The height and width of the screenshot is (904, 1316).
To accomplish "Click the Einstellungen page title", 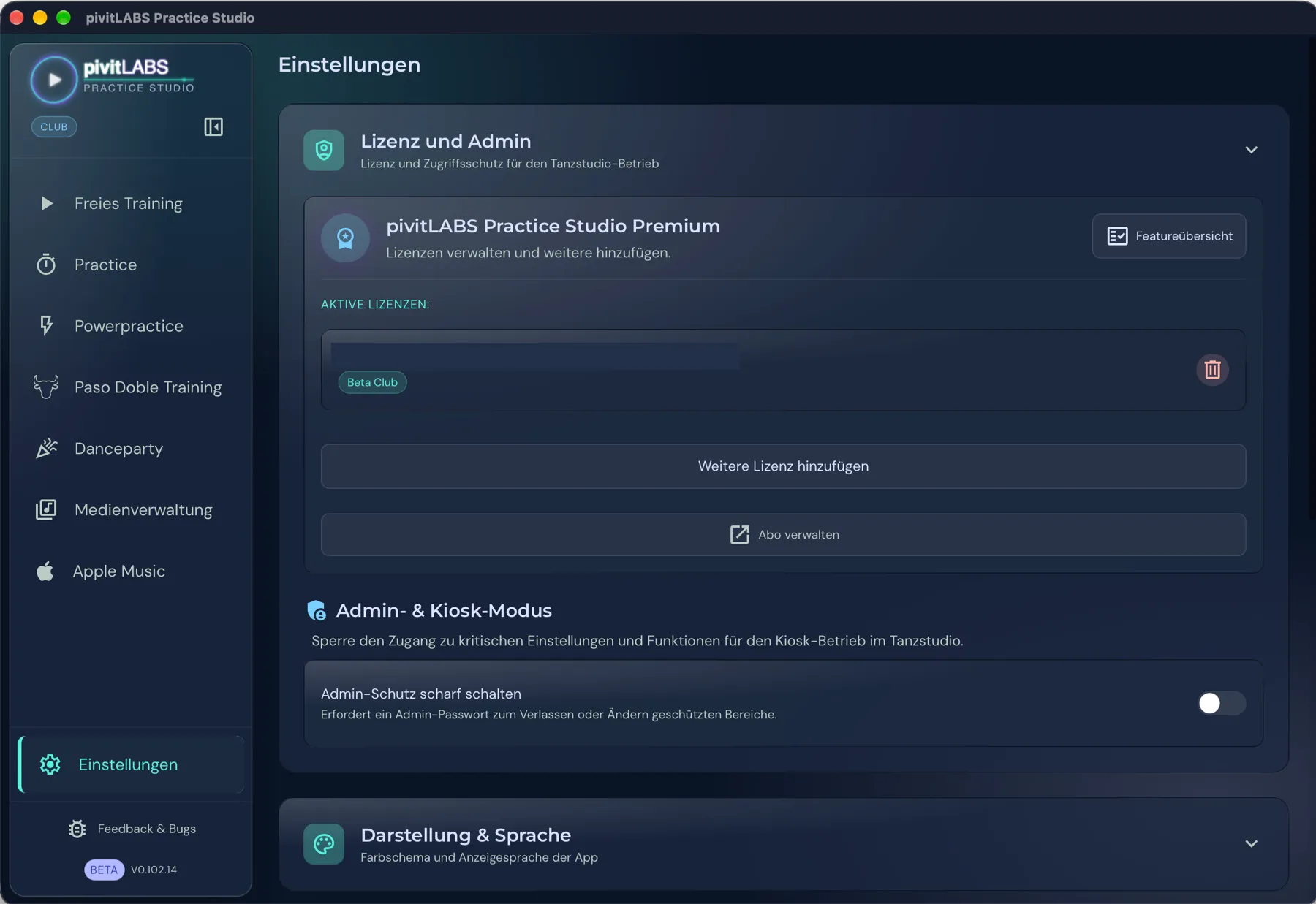I will [x=349, y=65].
